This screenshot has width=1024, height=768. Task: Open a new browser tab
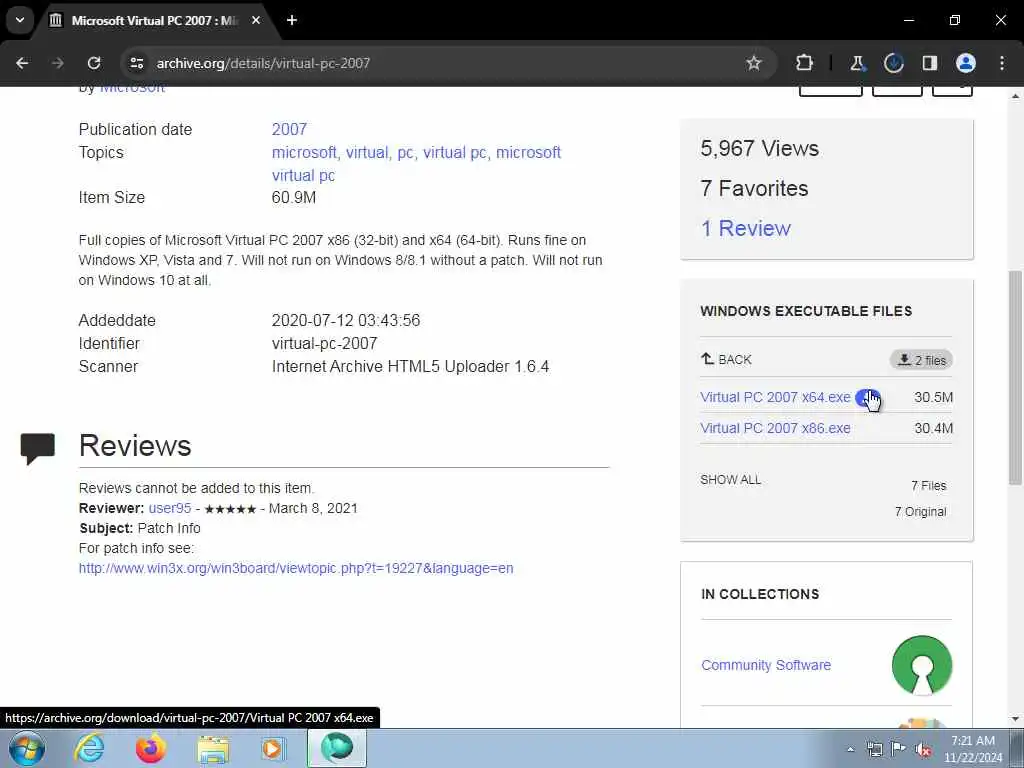pos(292,20)
